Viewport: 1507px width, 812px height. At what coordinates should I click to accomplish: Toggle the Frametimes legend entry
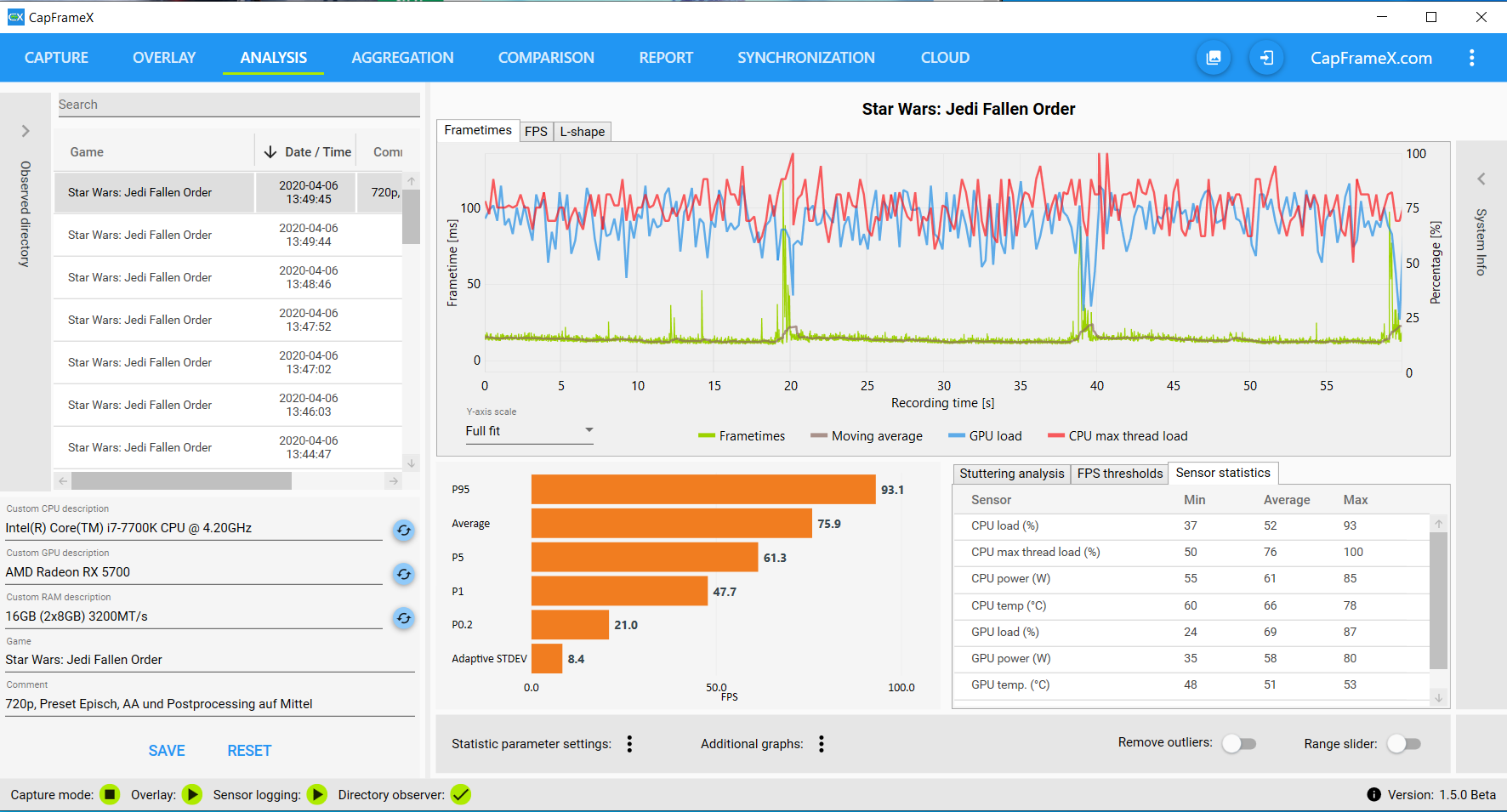coord(742,436)
